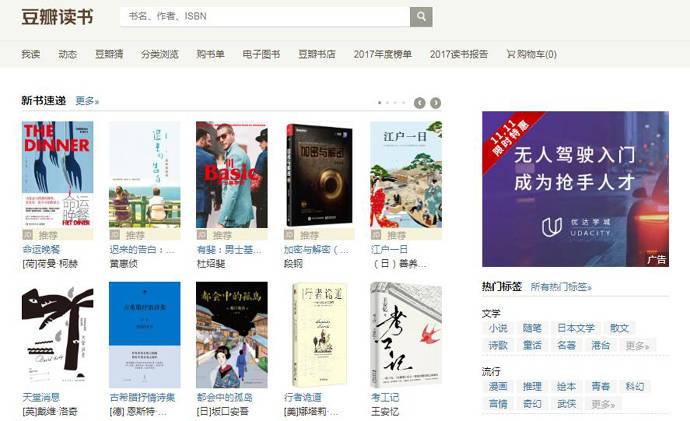Click the 都会中的孤岛 book title link
Screen dimensions: 690x421
[x=231, y=397]
